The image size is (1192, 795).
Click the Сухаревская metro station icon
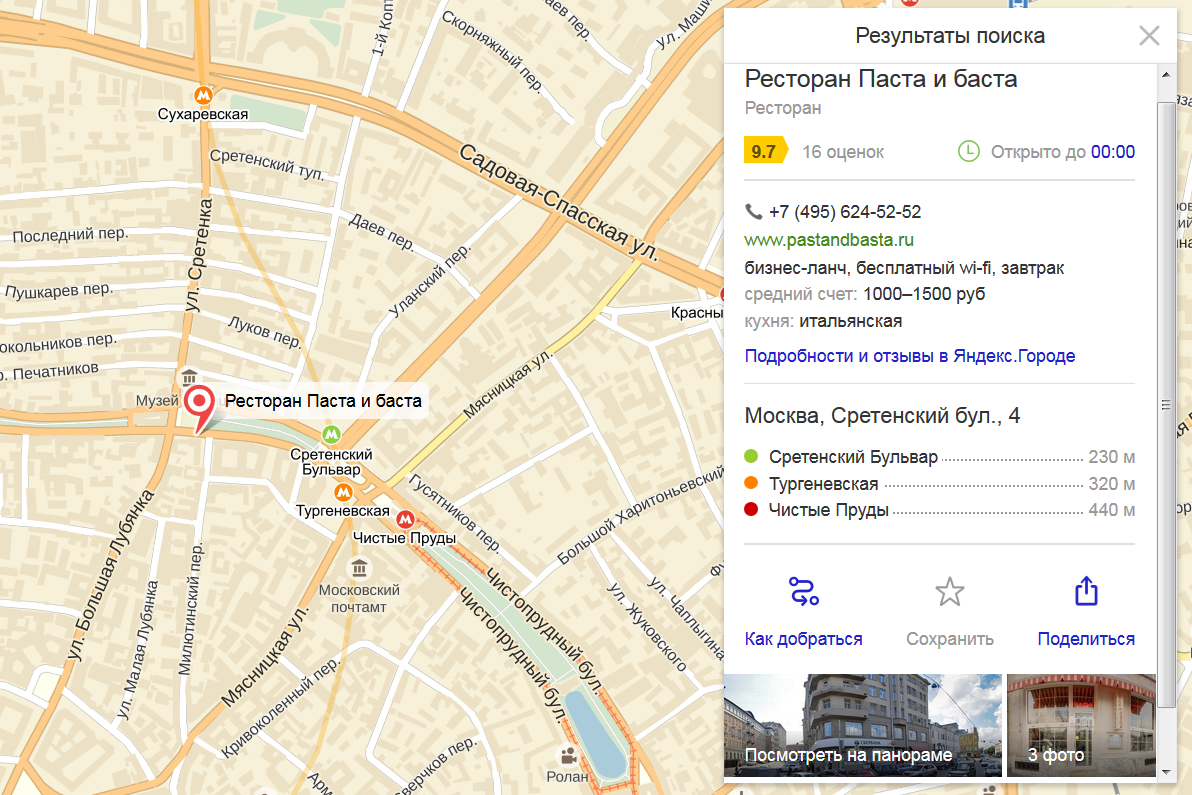[203, 94]
